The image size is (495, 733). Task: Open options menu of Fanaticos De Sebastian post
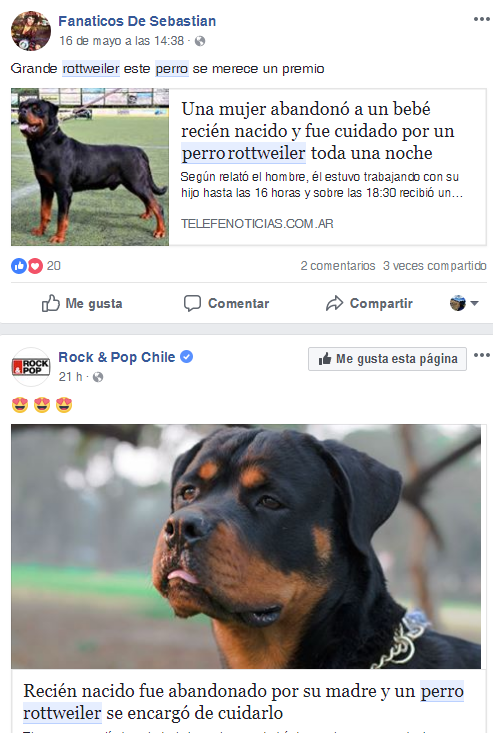[481, 19]
